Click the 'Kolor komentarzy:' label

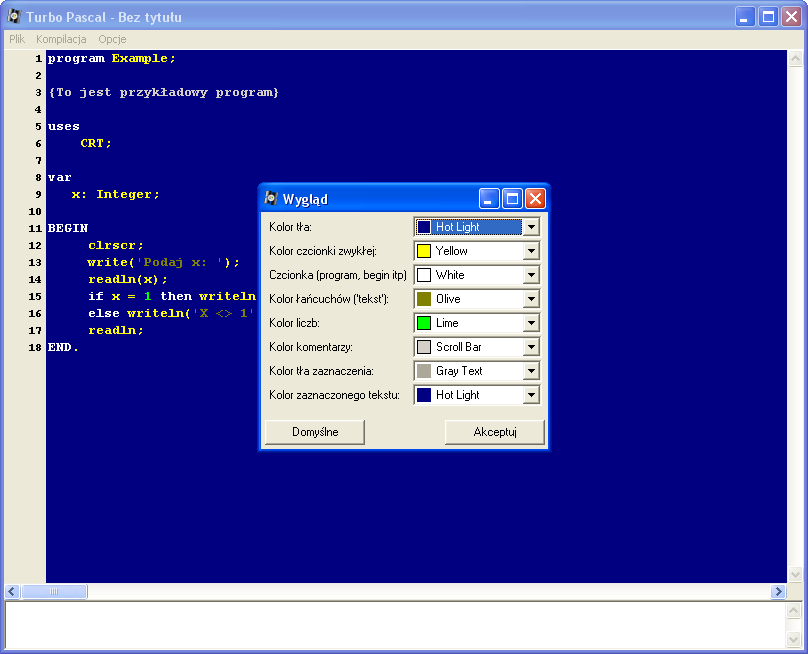click(x=311, y=347)
